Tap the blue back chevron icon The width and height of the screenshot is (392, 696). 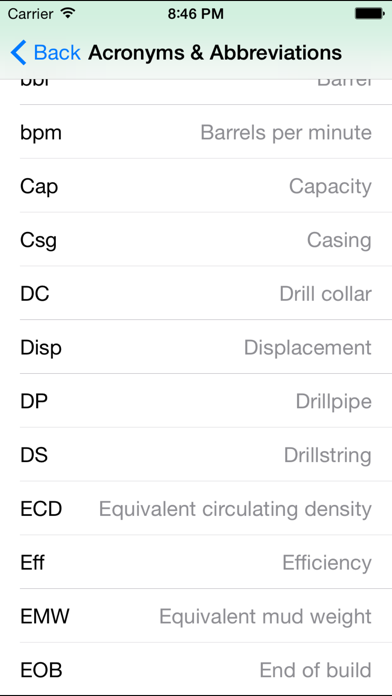(19, 52)
